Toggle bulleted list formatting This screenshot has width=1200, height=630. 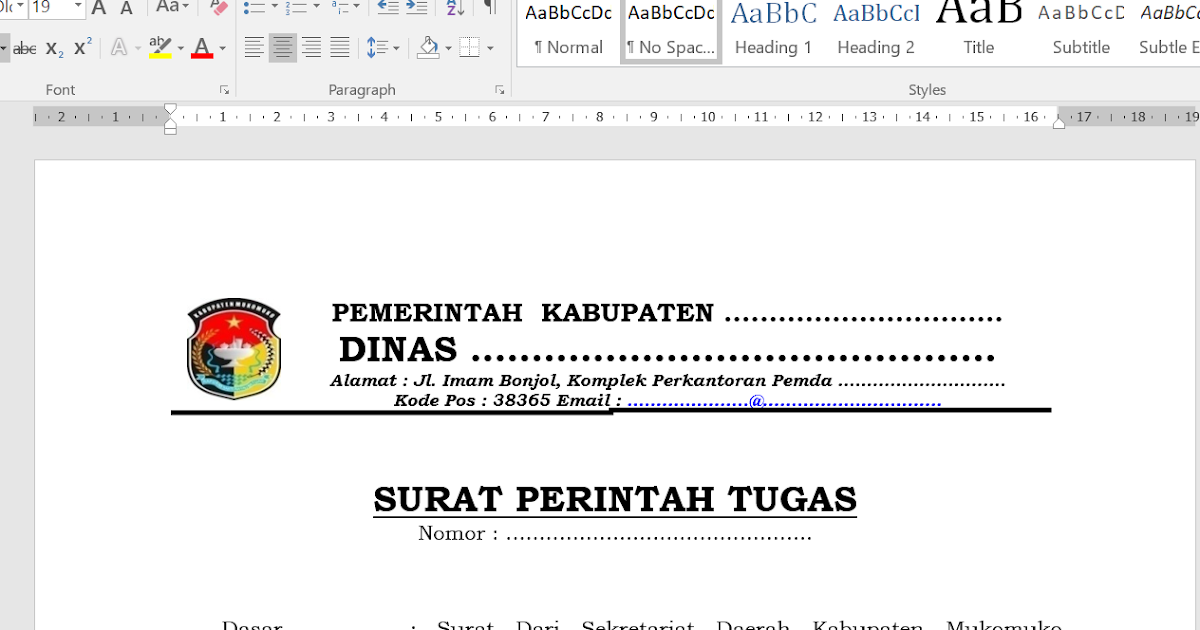point(256,7)
